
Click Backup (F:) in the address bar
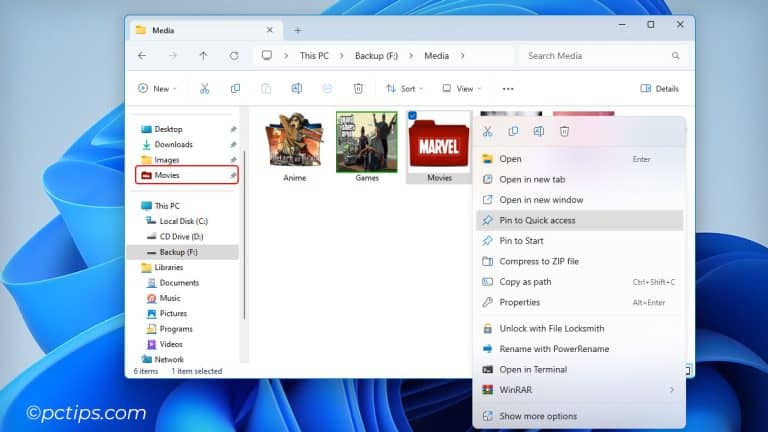click(376, 56)
